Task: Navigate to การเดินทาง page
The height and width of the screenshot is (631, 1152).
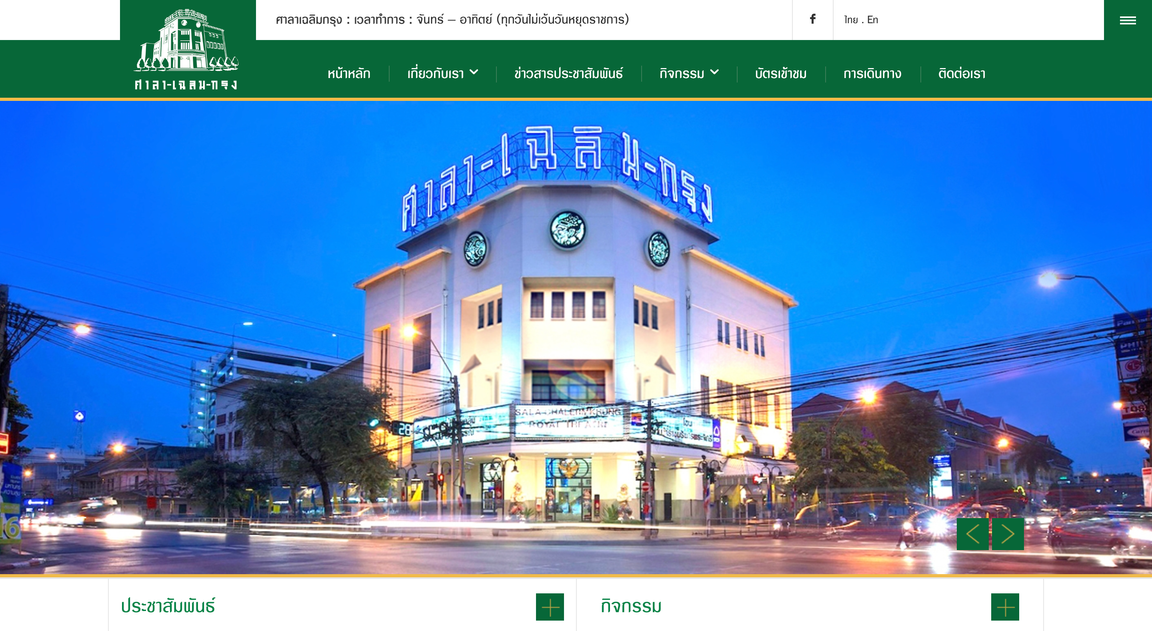Action: tap(872, 73)
